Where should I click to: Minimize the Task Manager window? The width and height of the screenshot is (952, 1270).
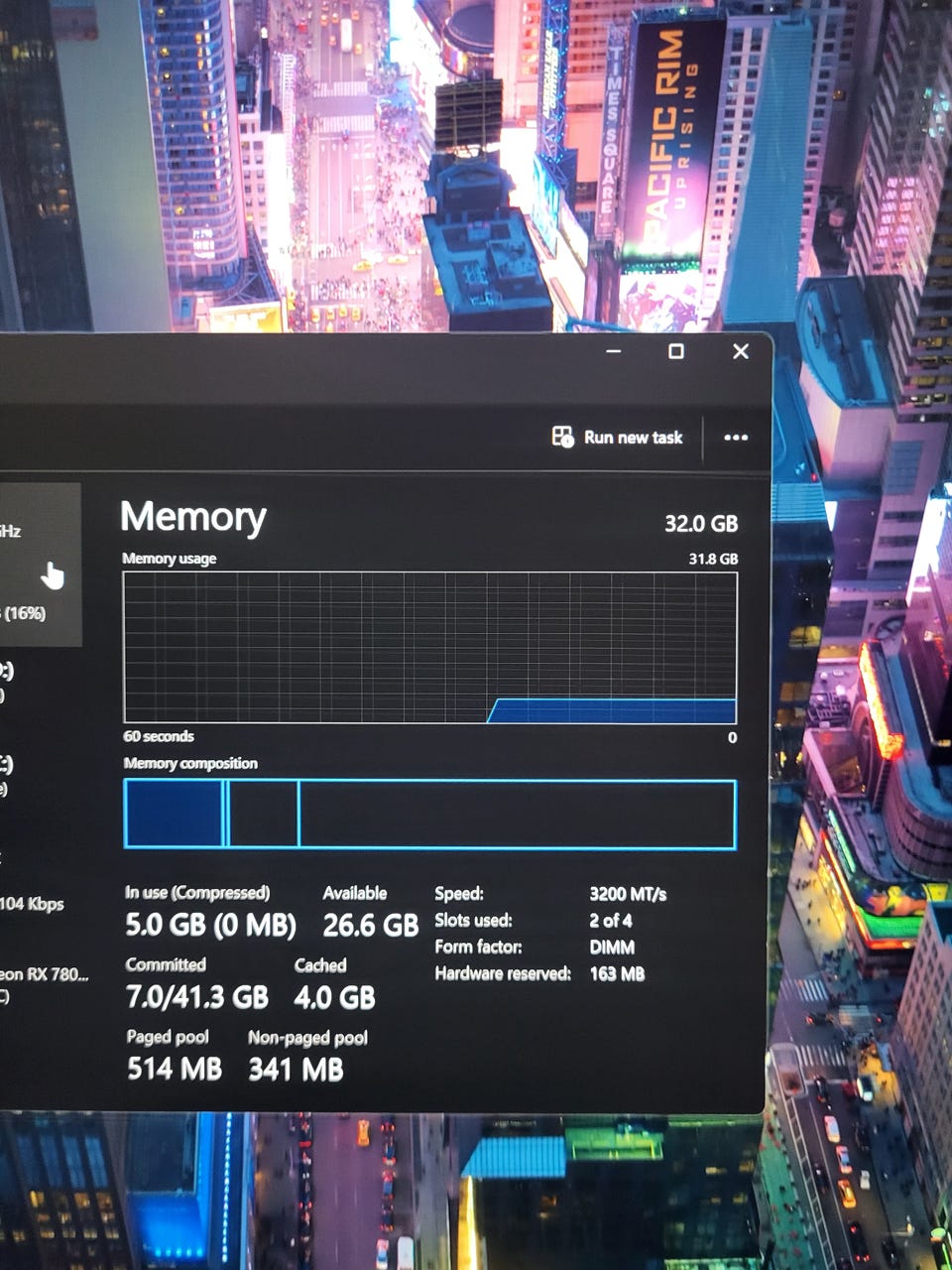614,351
